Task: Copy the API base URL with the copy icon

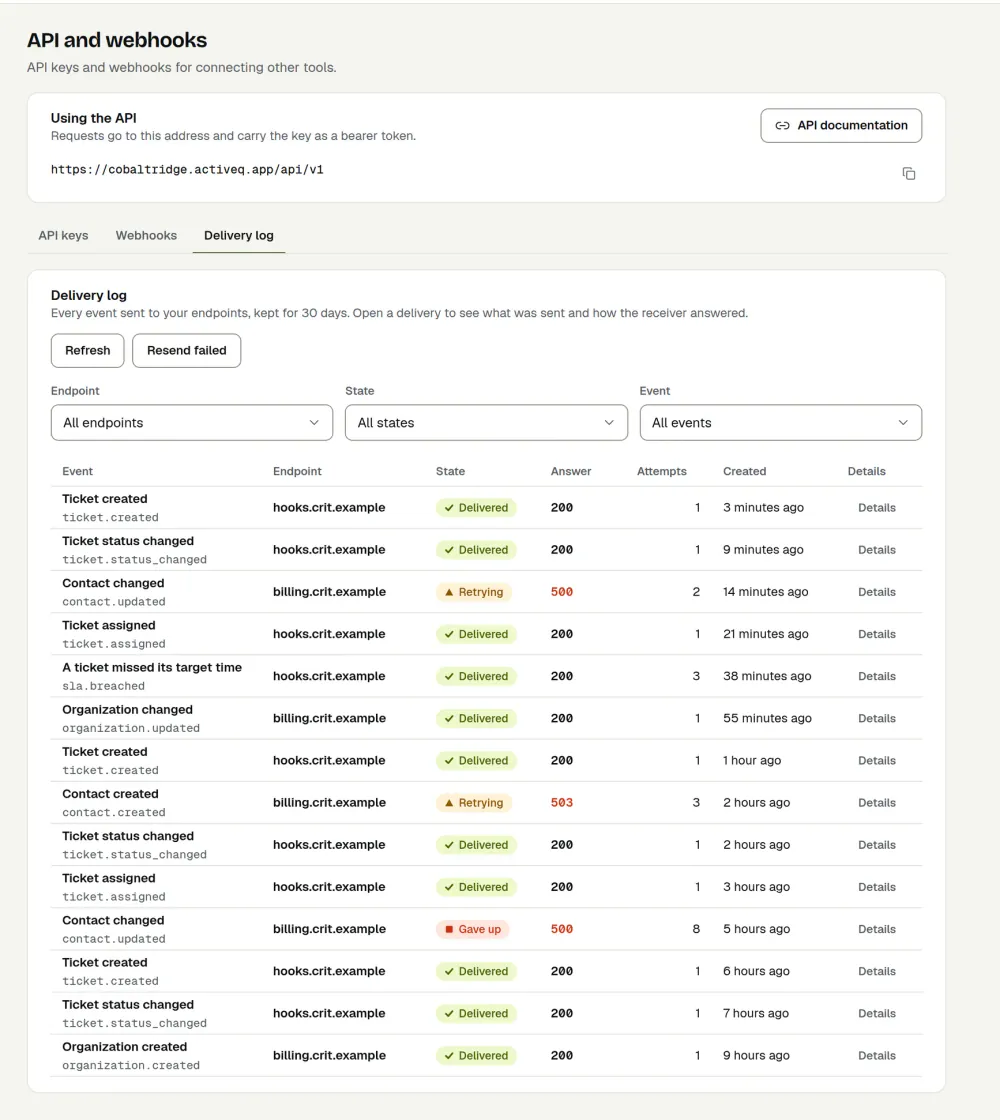Action: pos(909,174)
